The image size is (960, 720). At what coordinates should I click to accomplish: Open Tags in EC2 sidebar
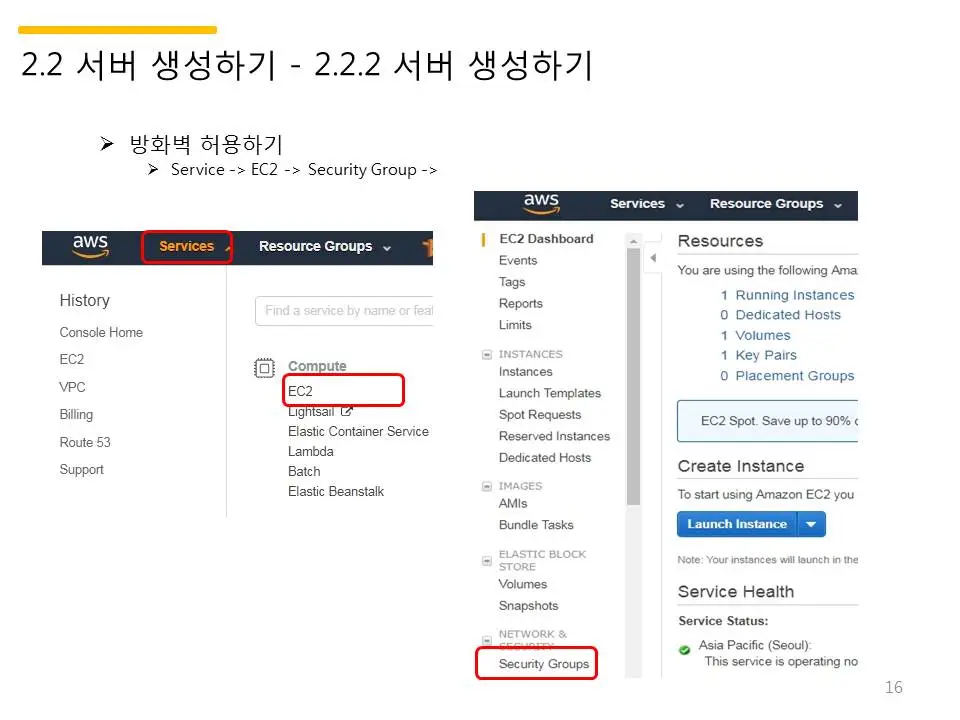tap(512, 282)
